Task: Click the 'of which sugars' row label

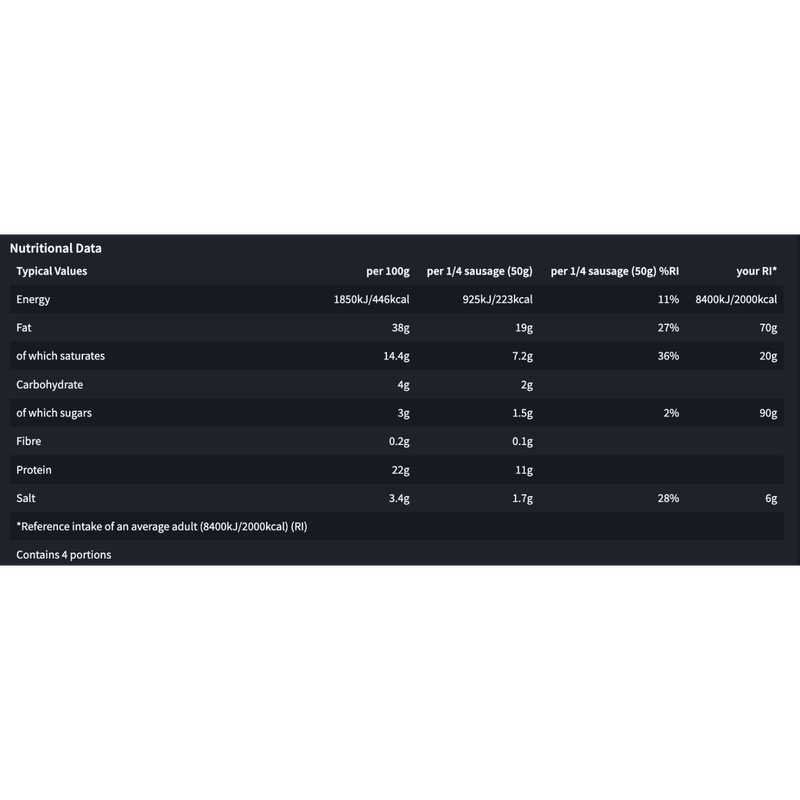Action: tap(54, 413)
